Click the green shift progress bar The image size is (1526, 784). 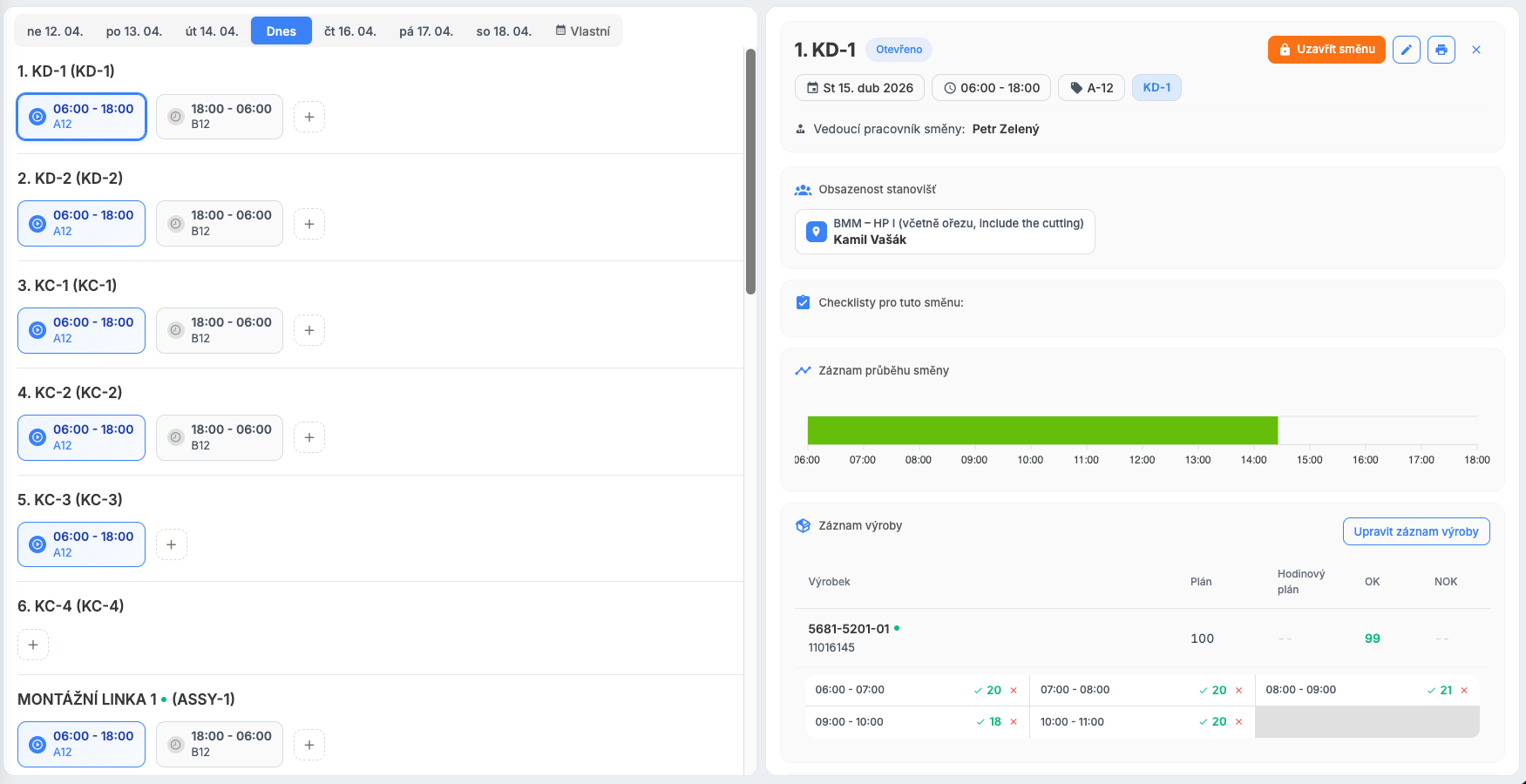click(x=1041, y=430)
